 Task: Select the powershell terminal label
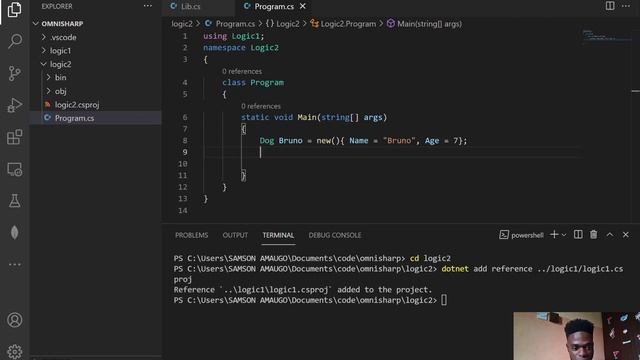point(522,235)
